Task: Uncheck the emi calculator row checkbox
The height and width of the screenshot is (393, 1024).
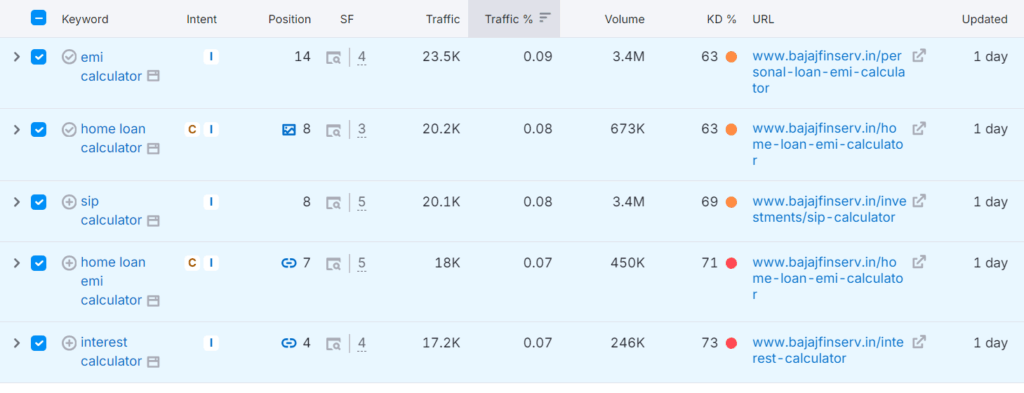Action: (x=39, y=57)
